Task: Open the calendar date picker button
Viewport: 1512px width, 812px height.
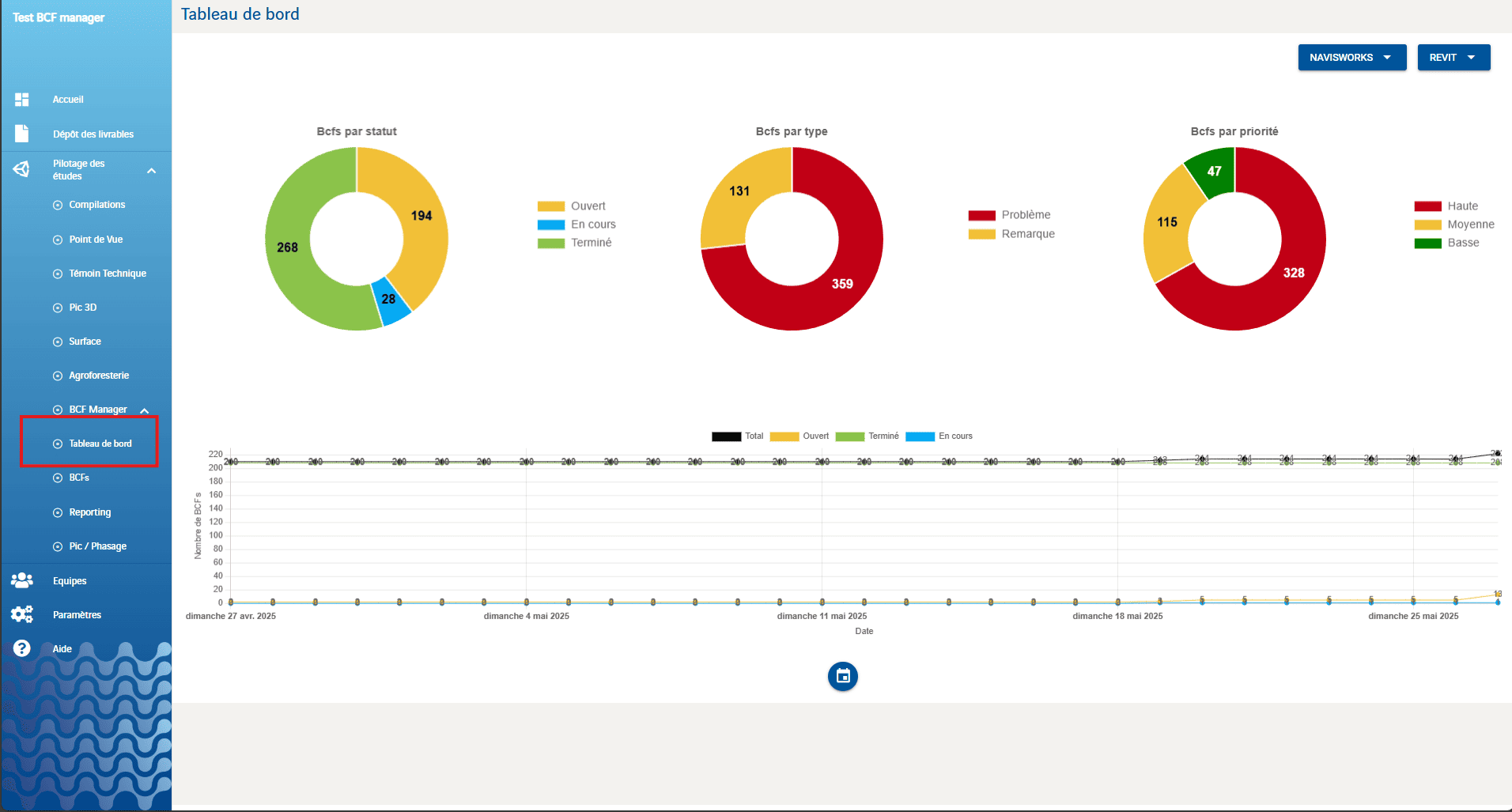Action: (842, 676)
